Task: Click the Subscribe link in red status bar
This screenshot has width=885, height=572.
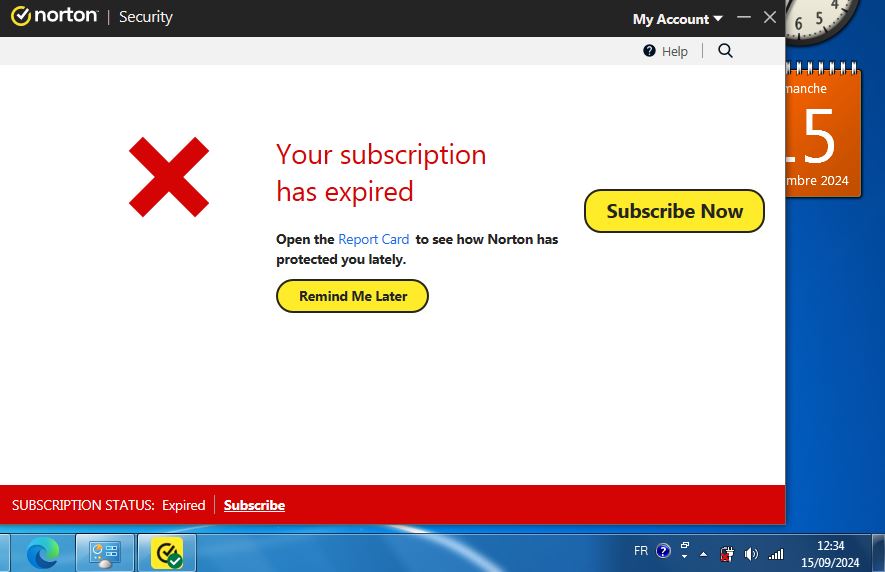Action: point(254,505)
